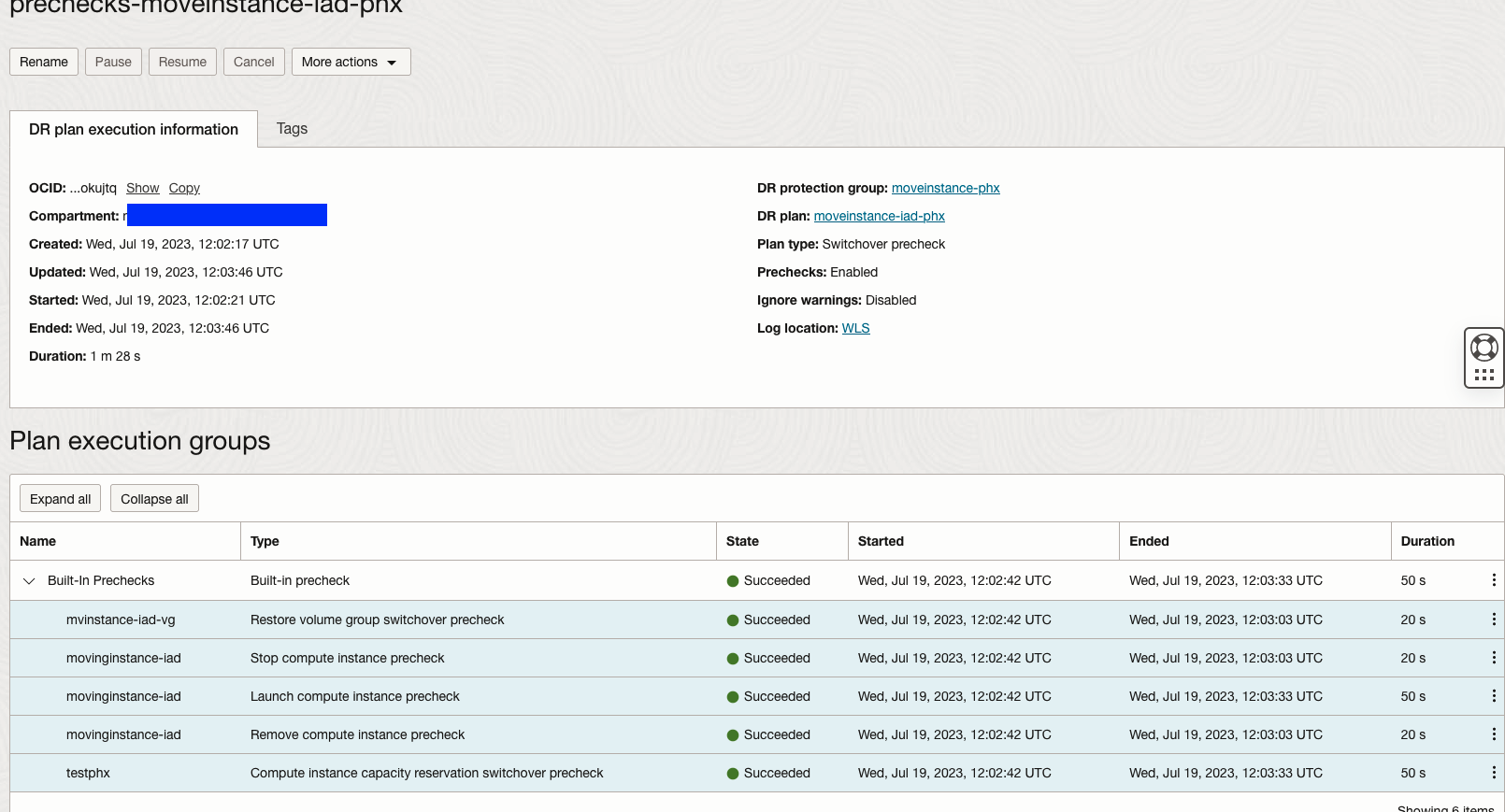The image size is (1505, 812).
Task: Click the grid dots below the lifebuoy
Action: pos(1483,375)
